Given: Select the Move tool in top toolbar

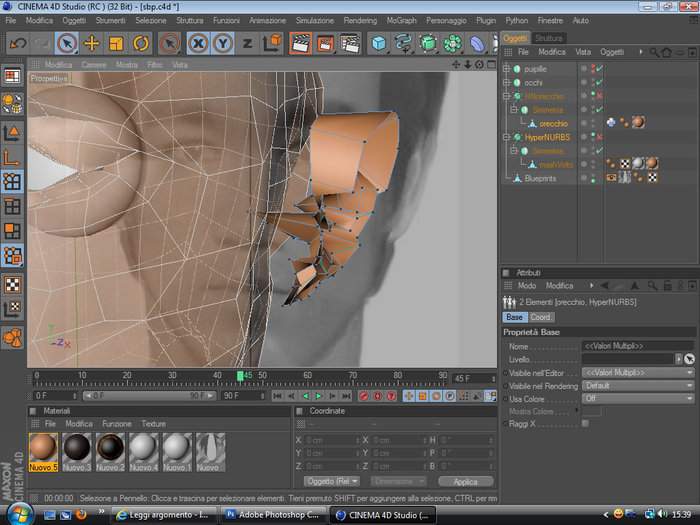Looking at the screenshot, I should (x=91, y=43).
